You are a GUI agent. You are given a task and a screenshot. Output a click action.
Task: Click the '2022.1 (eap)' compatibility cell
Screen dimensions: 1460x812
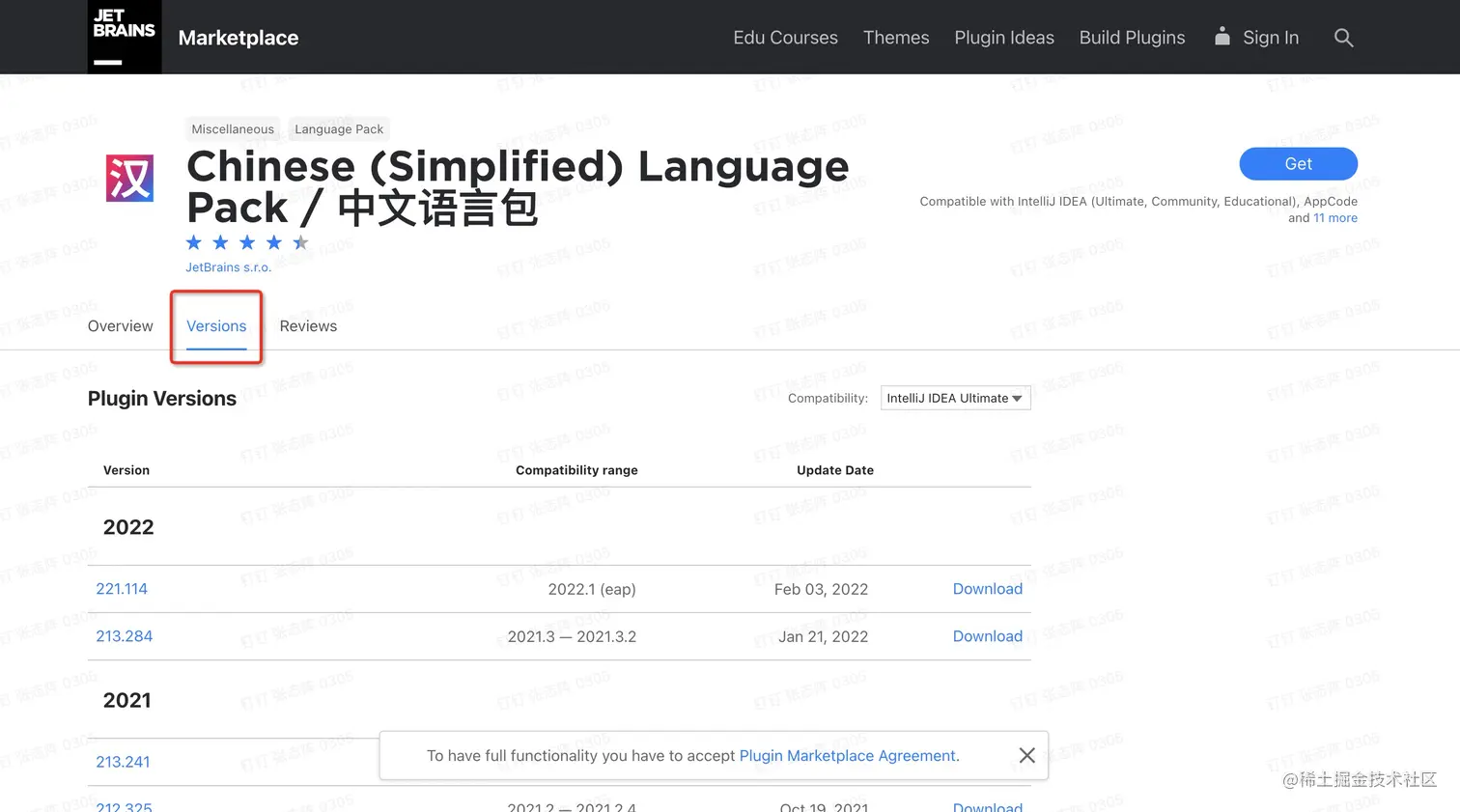click(x=592, y=589)
